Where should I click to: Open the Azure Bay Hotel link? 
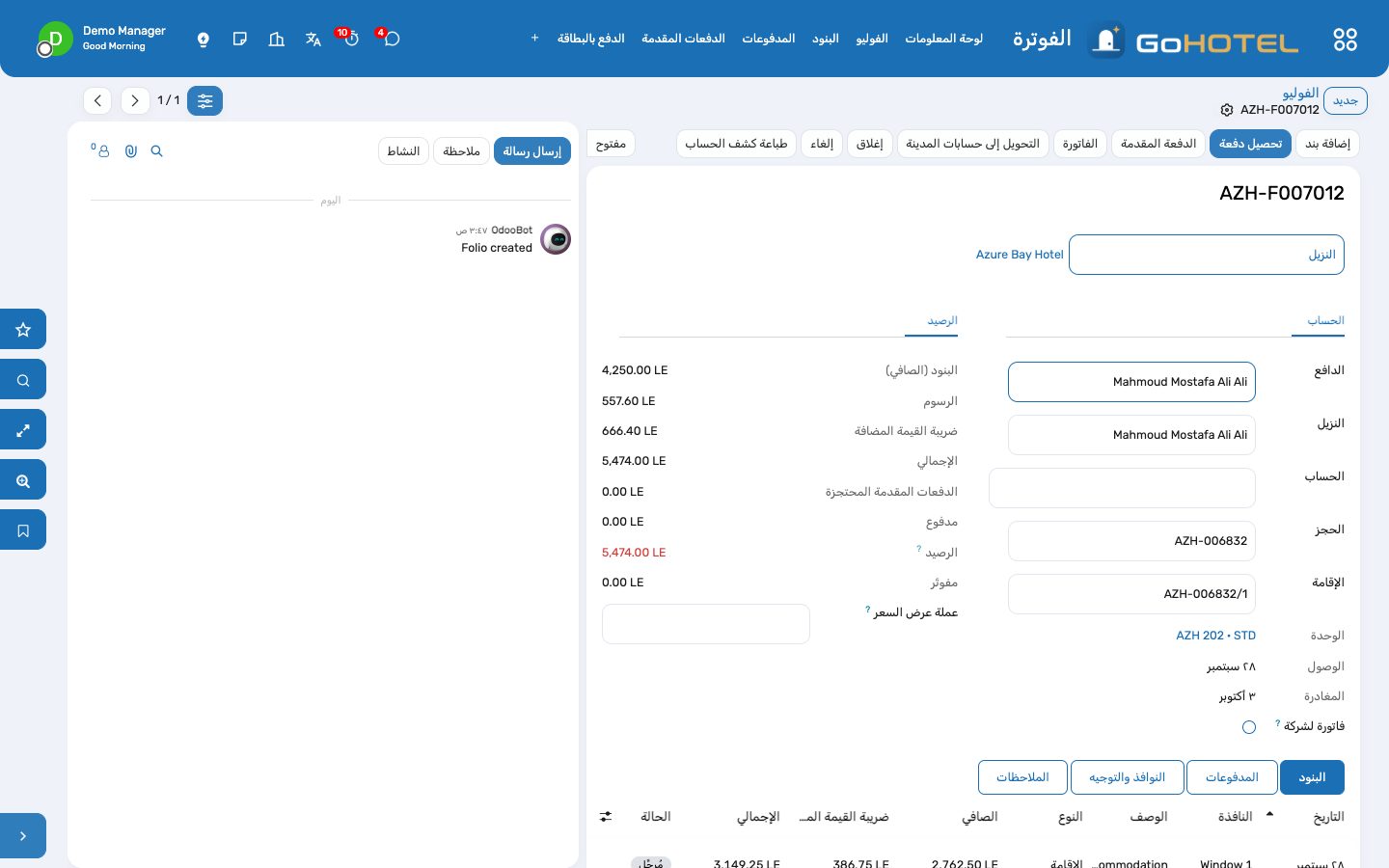[1020, 255]
